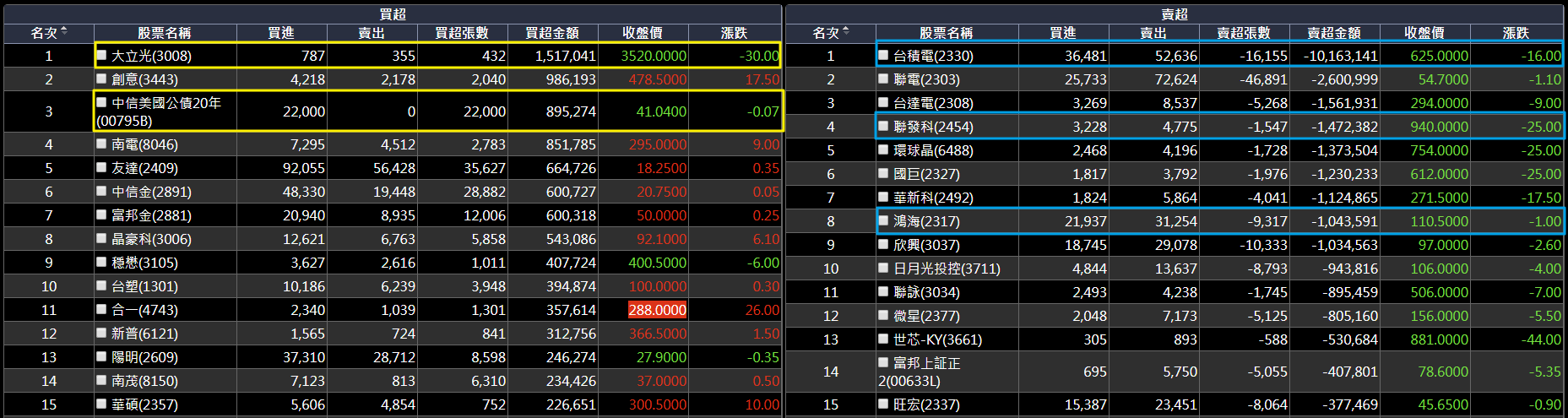Click 賣出 header in 賣超 table
1568x418 pixels.
click(x=1153, y=32)
